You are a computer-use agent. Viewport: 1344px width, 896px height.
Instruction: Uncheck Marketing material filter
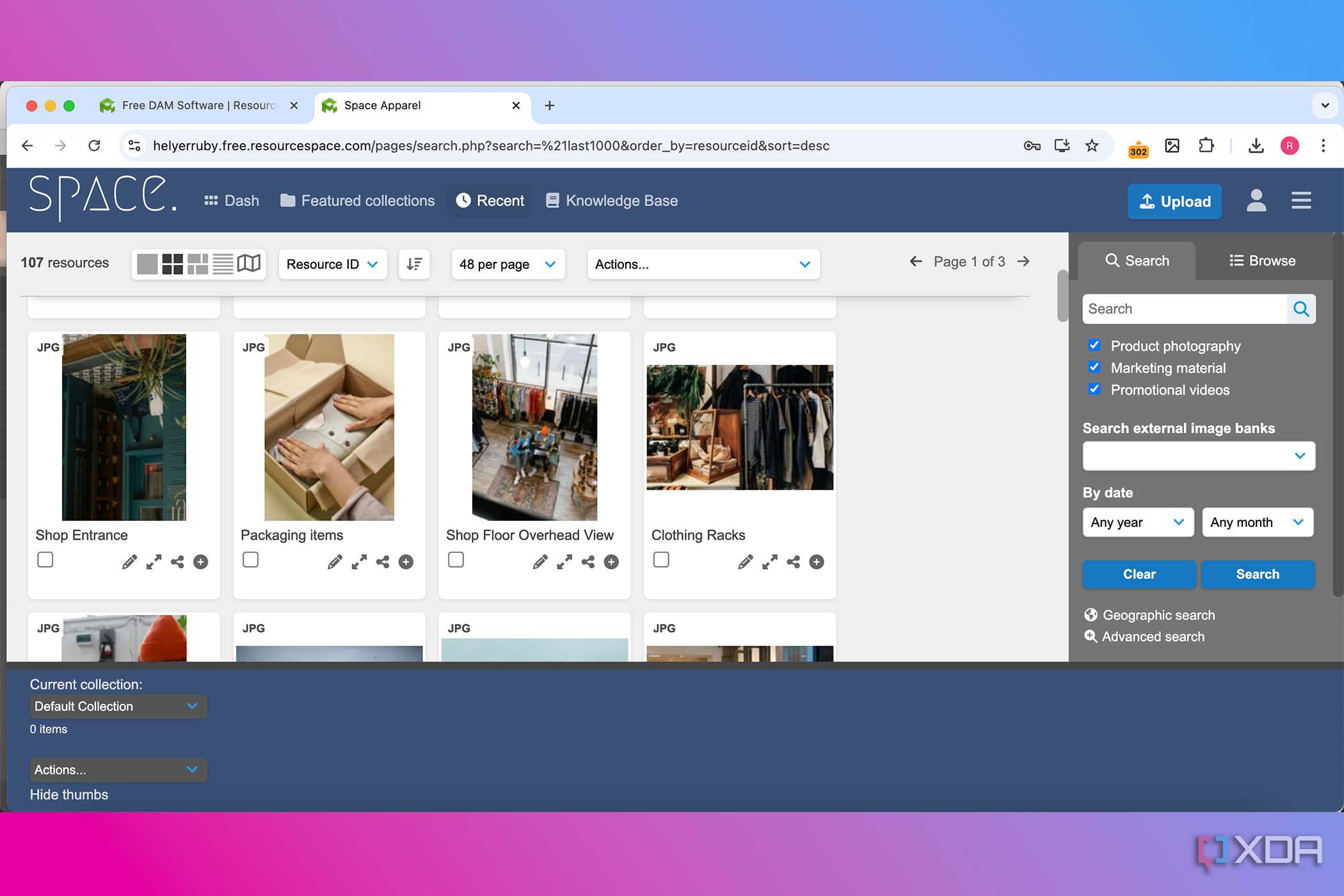[x=1094, y=367]
